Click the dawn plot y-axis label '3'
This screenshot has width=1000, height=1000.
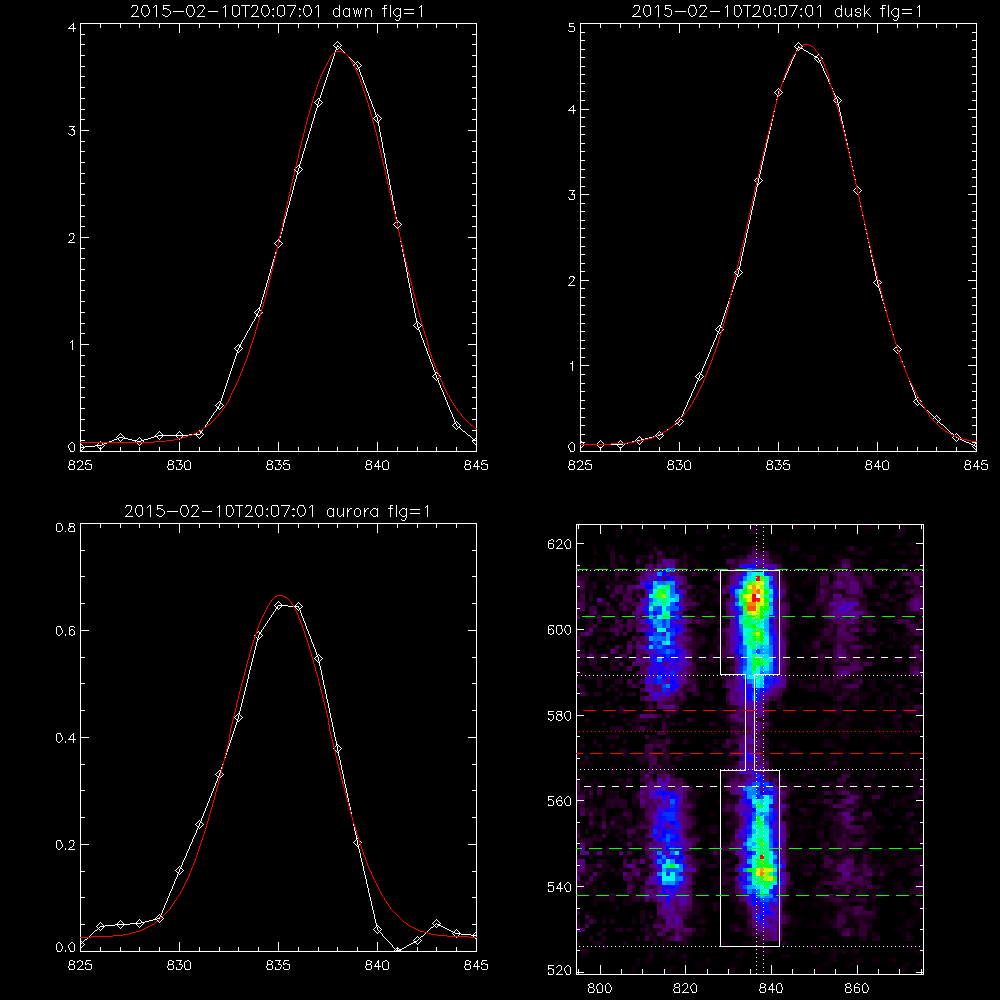coord(72,131)
